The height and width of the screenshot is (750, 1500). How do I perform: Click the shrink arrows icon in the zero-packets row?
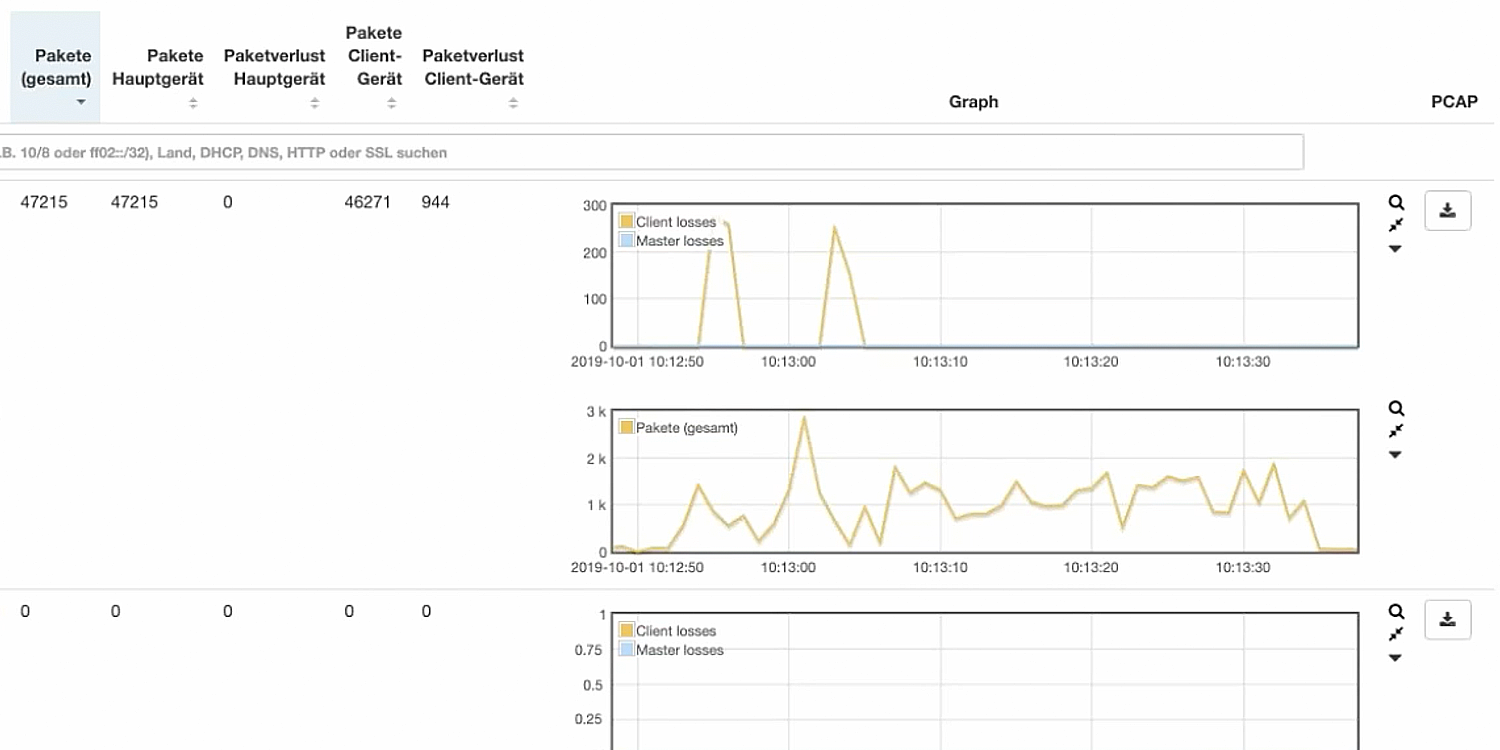click(x=1396, y=634)
